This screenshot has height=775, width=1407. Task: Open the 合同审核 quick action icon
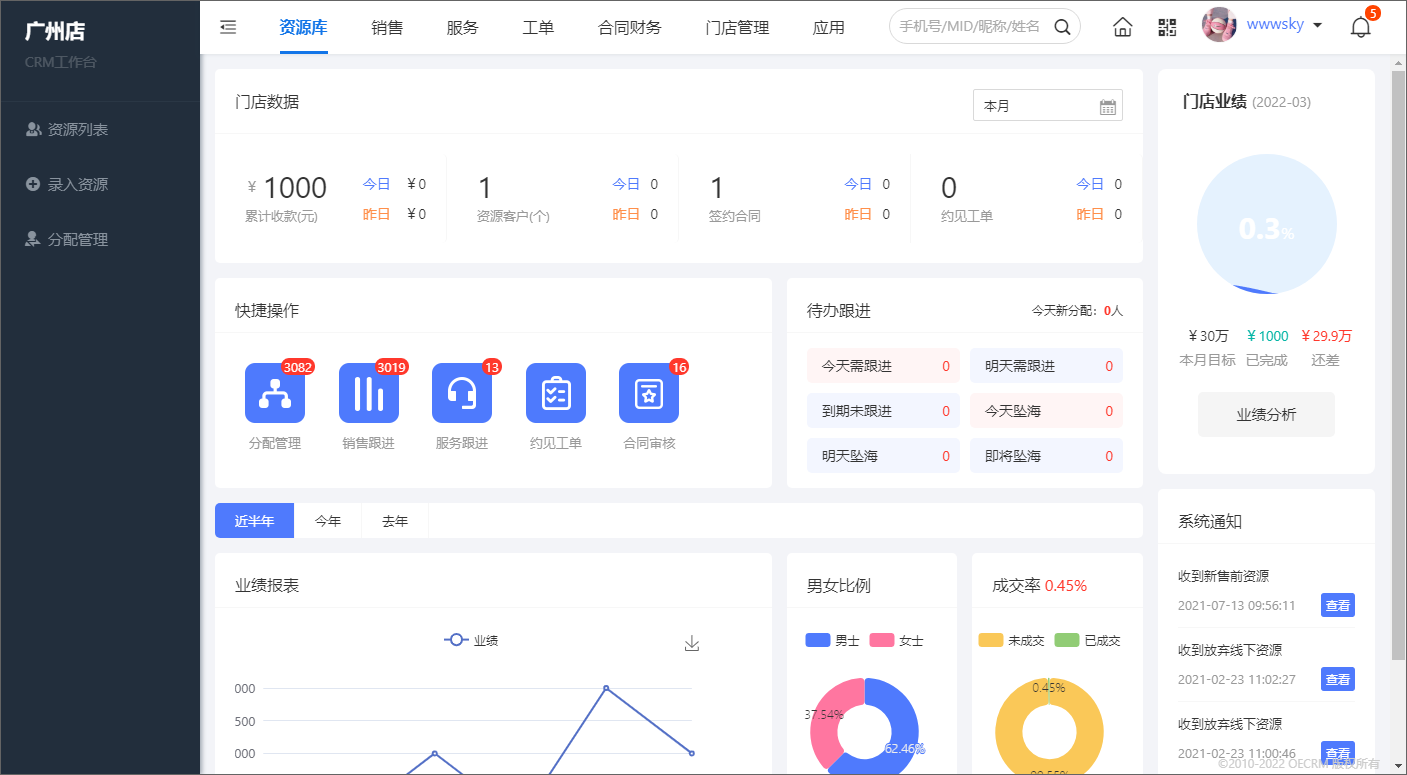(649, 393)
